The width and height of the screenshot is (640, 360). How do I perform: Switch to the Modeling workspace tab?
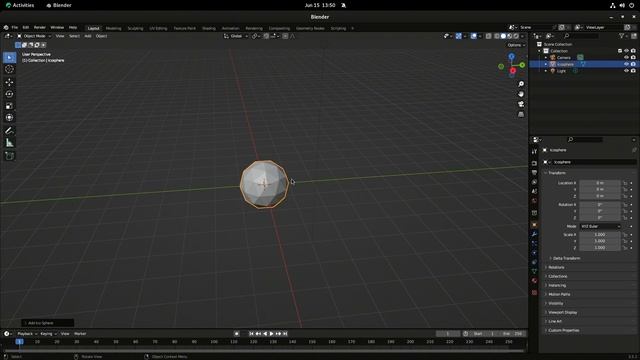point(113,28)
